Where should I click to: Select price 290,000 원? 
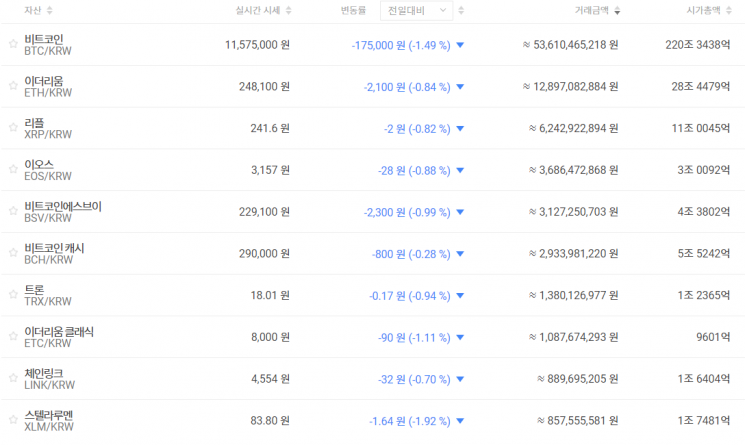coord(264,254)
